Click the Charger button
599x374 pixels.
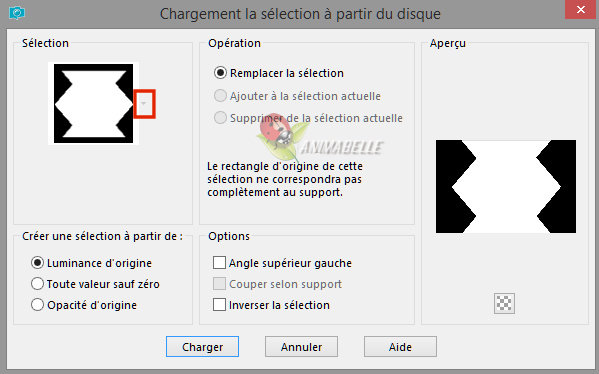202,346
